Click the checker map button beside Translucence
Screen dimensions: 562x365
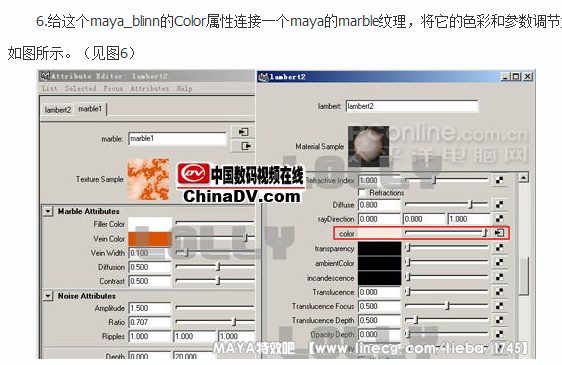pyautogui.click(x=500, y=291)
